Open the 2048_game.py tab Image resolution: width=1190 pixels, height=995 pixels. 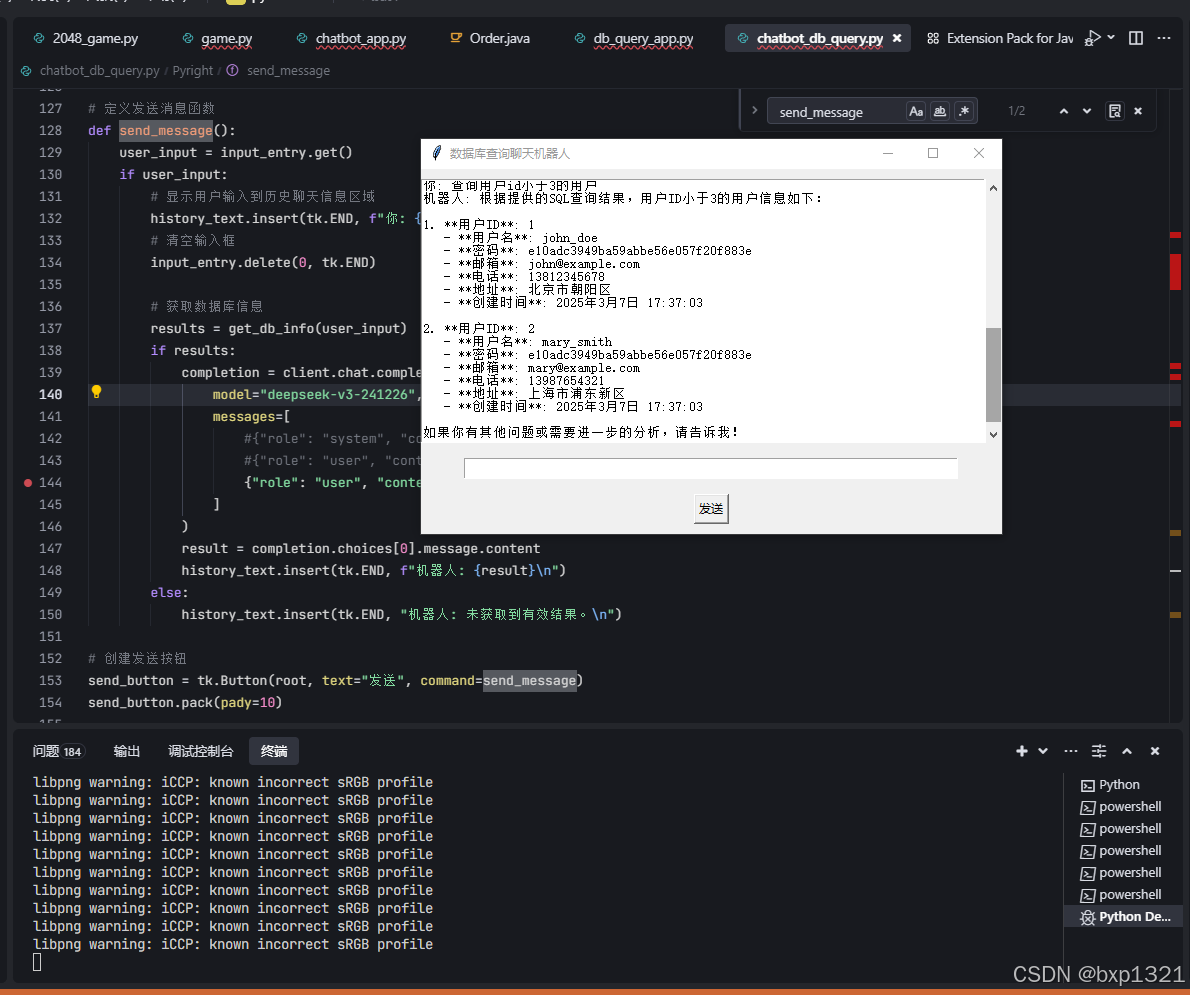pyautogui.click(x=85, y=38)
